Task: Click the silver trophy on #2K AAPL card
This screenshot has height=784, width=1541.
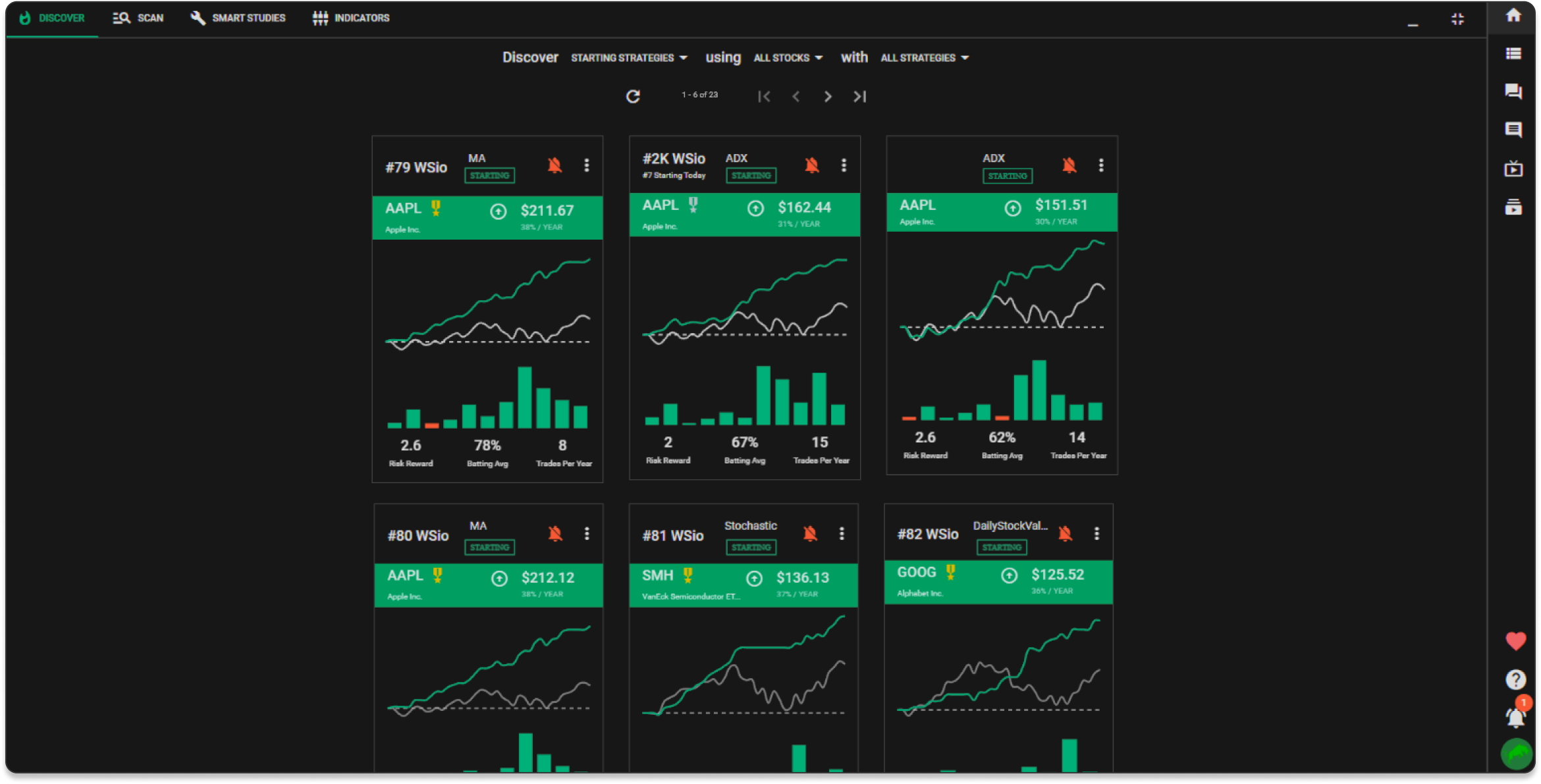Action: point(693,205)
